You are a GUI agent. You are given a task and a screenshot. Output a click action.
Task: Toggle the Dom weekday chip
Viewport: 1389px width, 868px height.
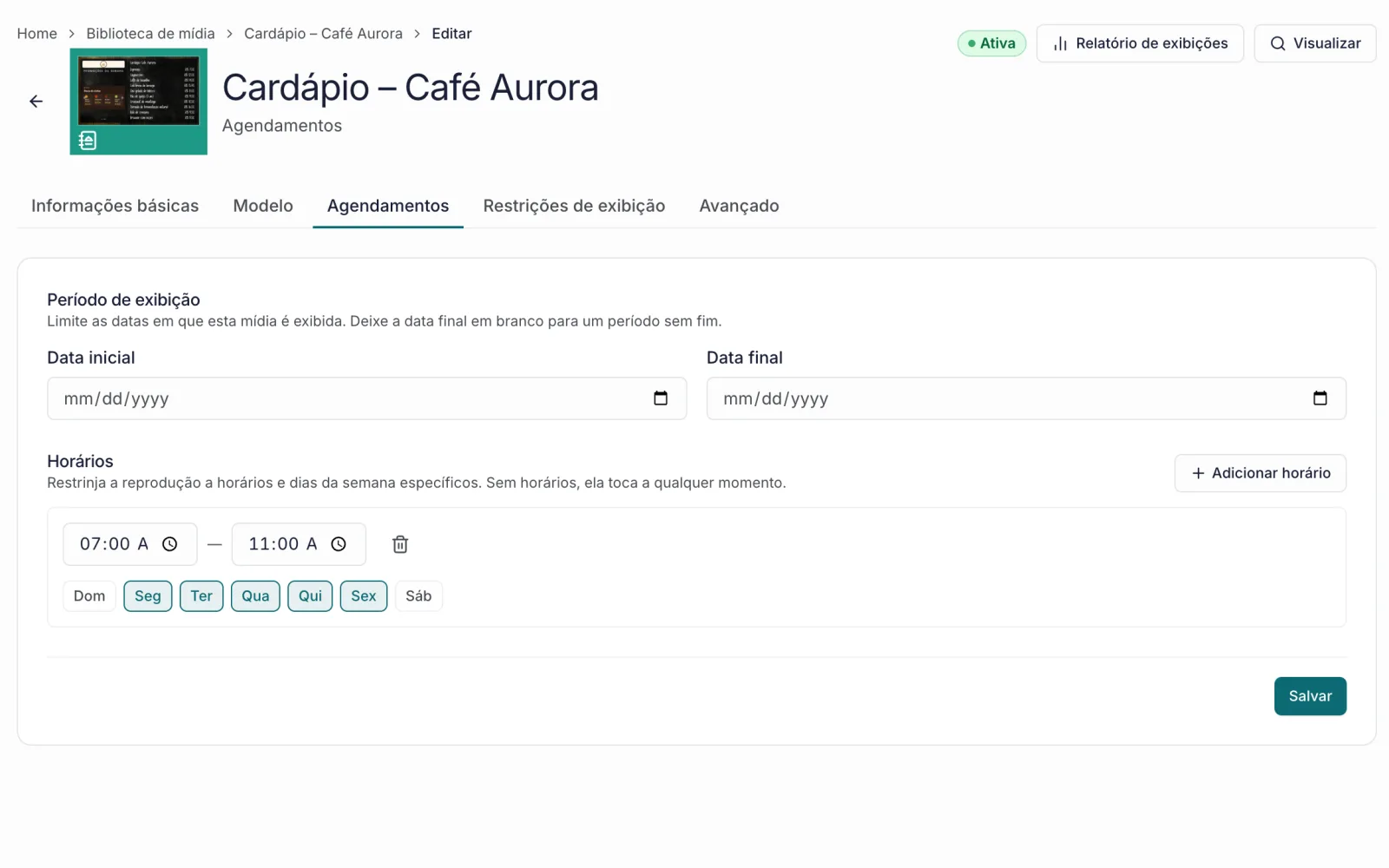89,596
